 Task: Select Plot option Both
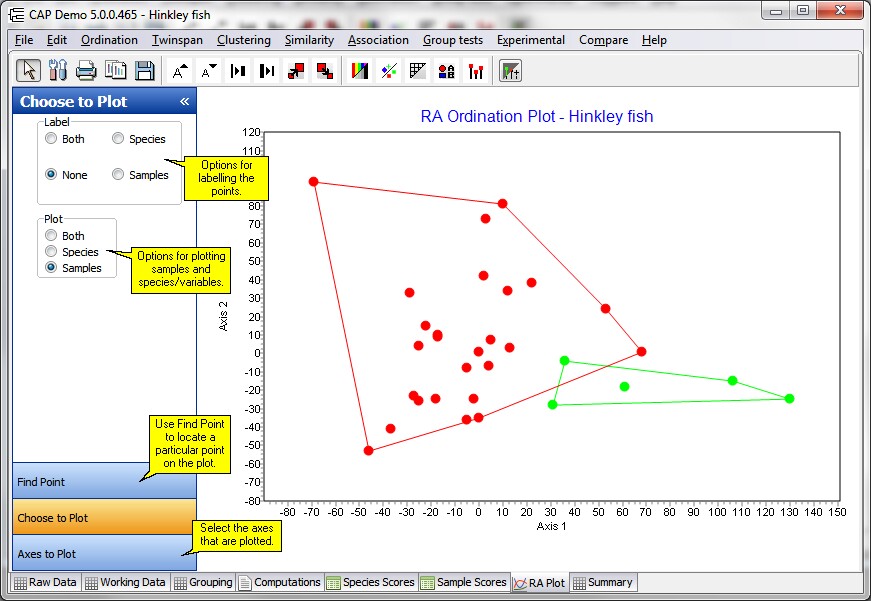coord(65,236)
